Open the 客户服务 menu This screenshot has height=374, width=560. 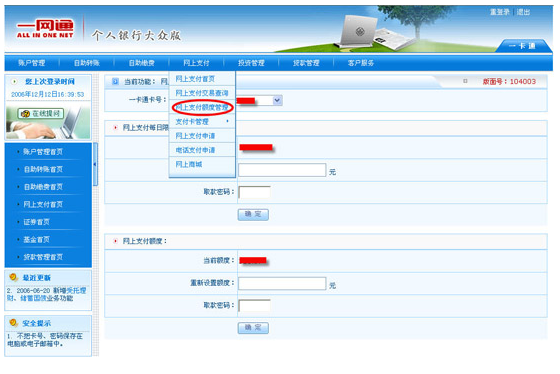click(361, 63)
